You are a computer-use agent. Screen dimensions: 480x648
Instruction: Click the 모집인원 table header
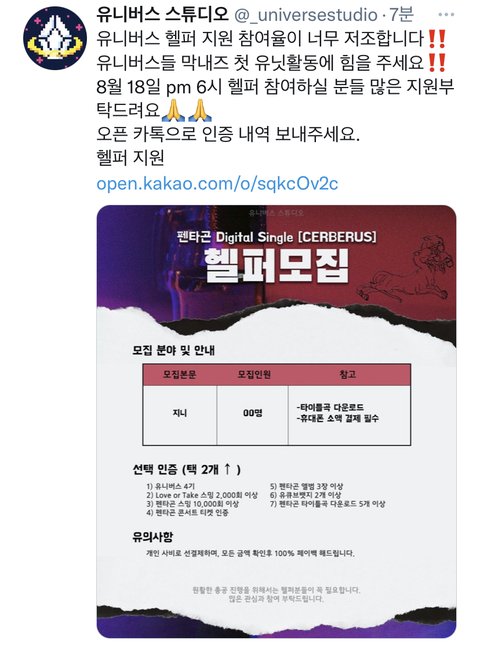click(253, 374)
